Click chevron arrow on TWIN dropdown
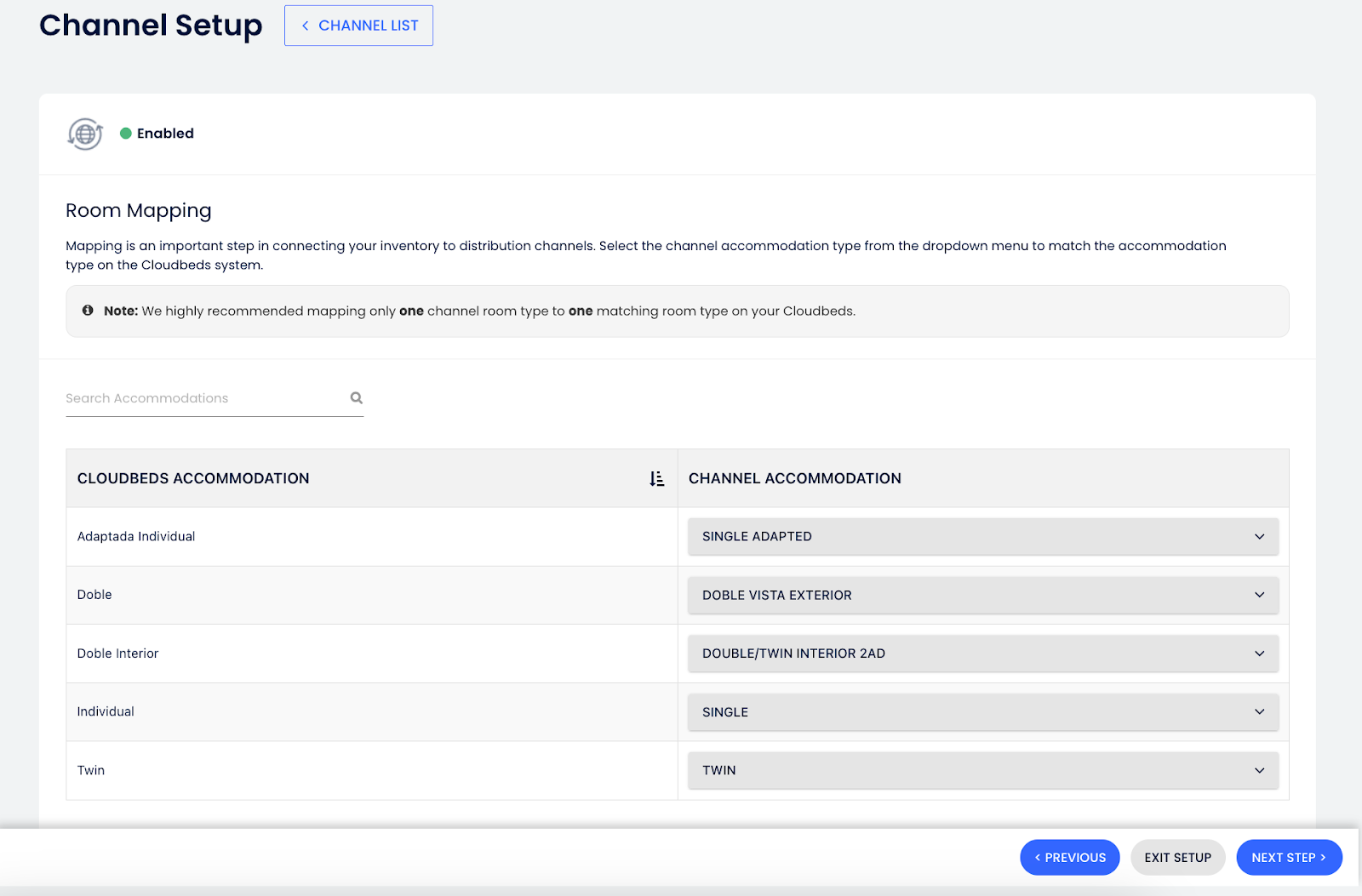The image size is (1362, 896). (1259, 771)
